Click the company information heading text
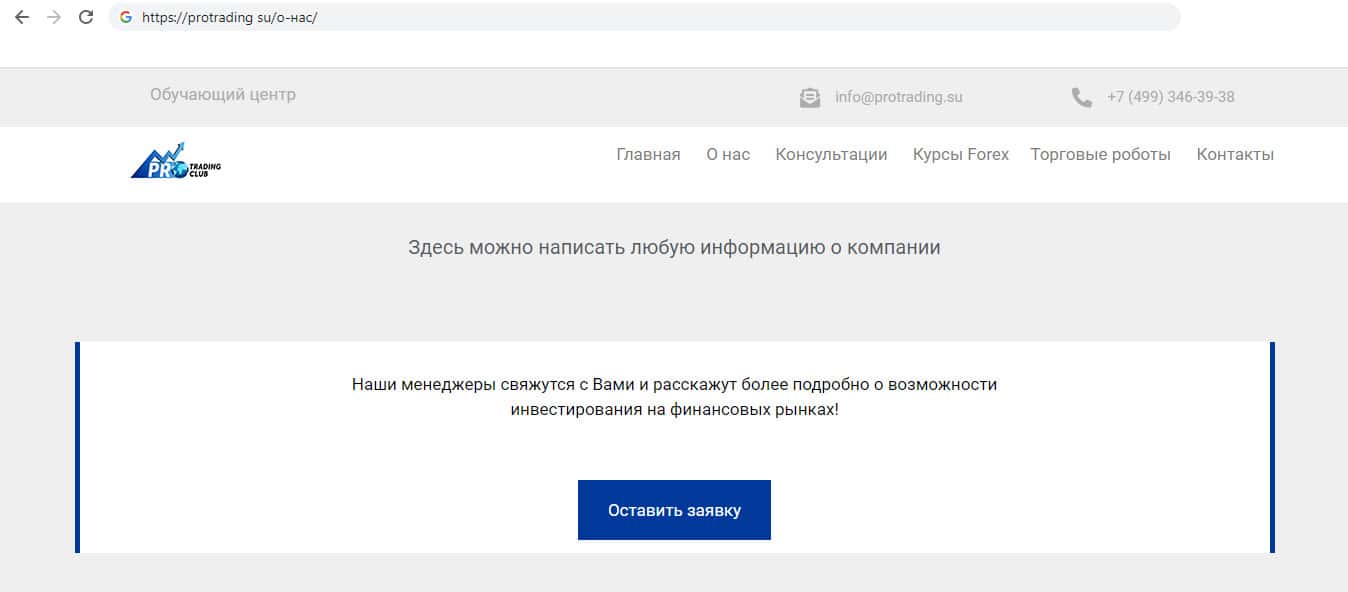Image resolution: width=1348 pixels, height=592 pixels. tap(674, 248)
